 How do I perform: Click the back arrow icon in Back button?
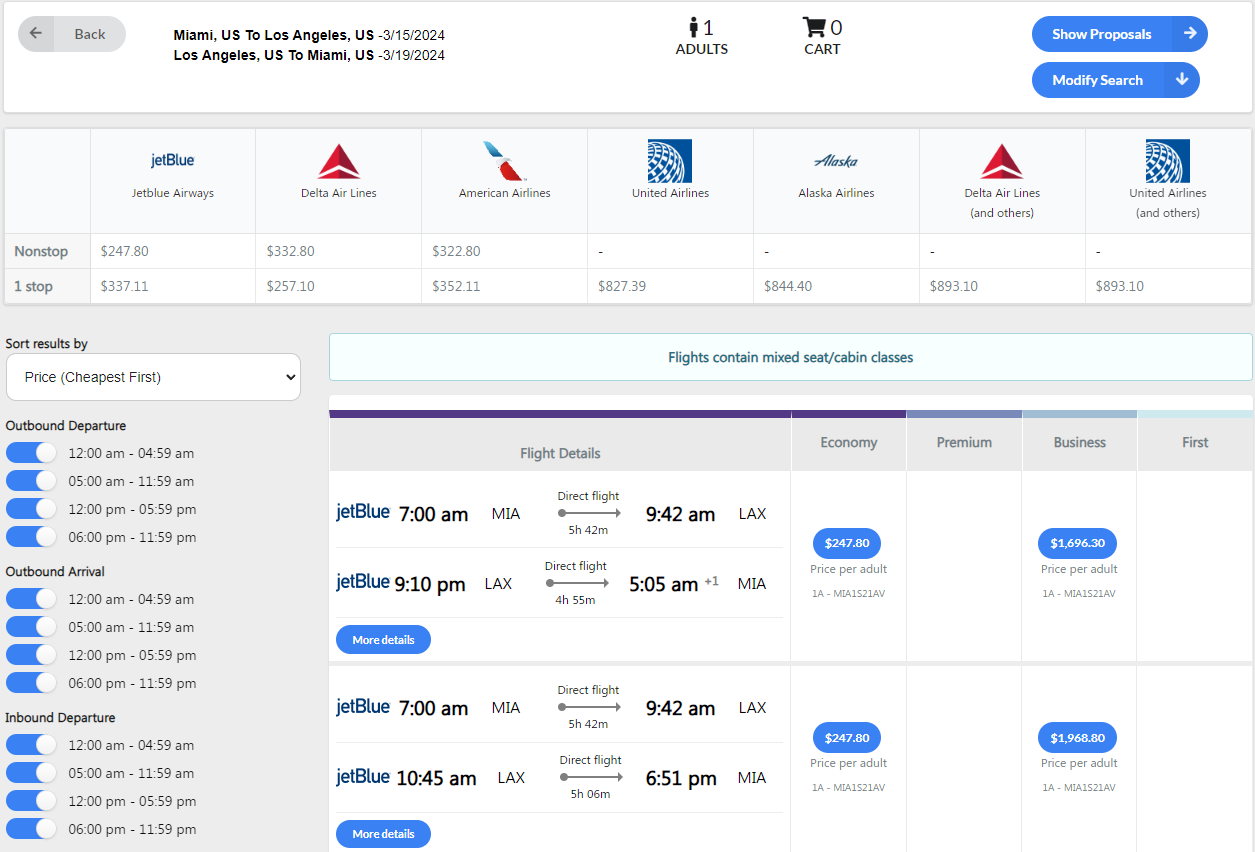pos(36,33)
